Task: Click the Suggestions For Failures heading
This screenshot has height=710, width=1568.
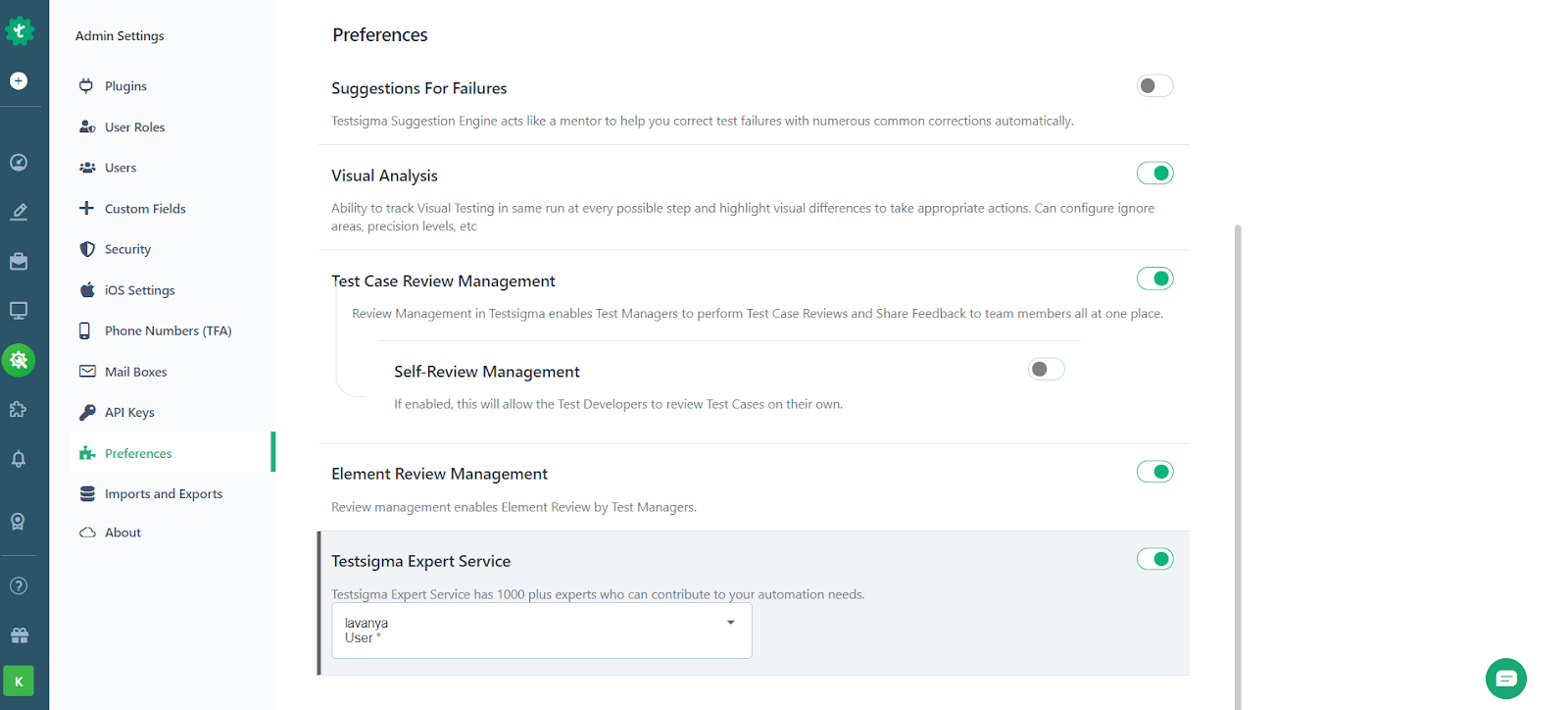Action: tap(419, 88)
